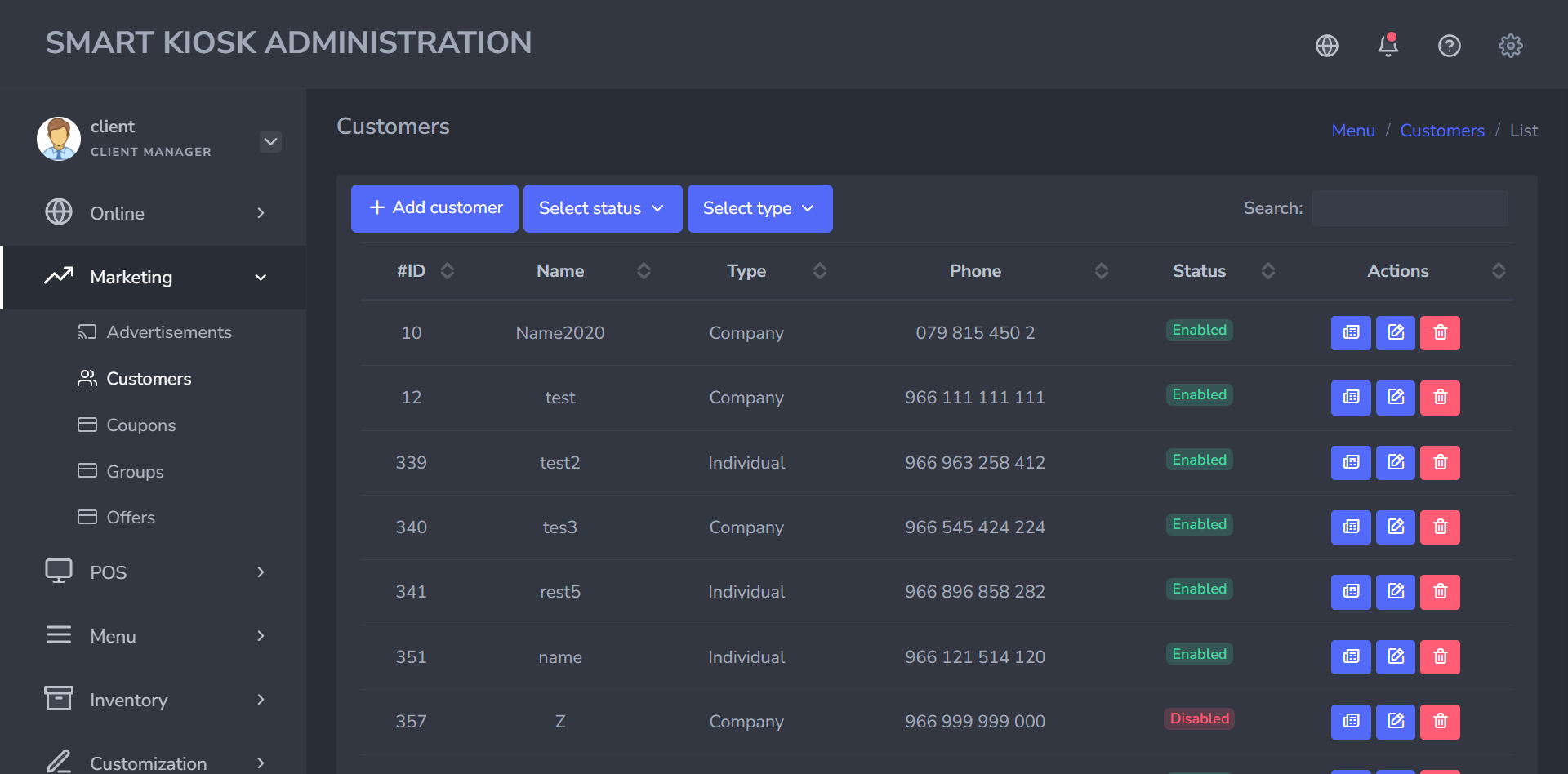The height and width of the screenshot is (774, 1568).
Task: Open the language globe icon in header
Action: tap(1327, 46)
